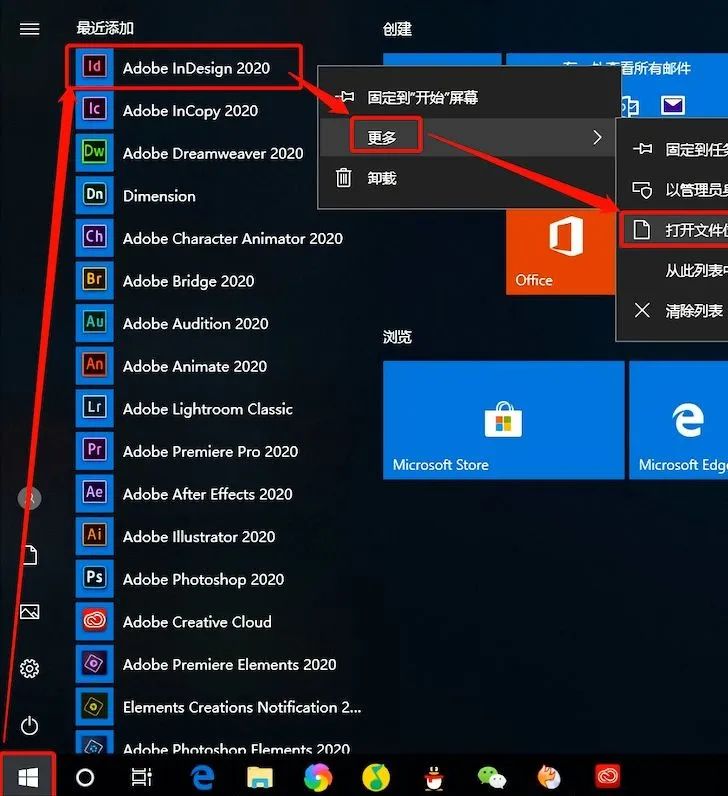Click the Power button in Start sidebar

point(29,725)
